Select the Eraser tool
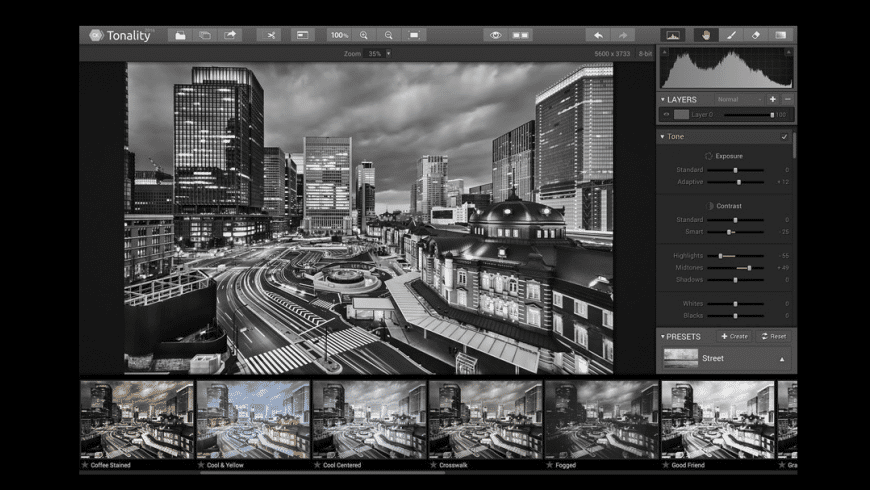The height and width of the screenshot is (490, 870). [x=756, y=35]
